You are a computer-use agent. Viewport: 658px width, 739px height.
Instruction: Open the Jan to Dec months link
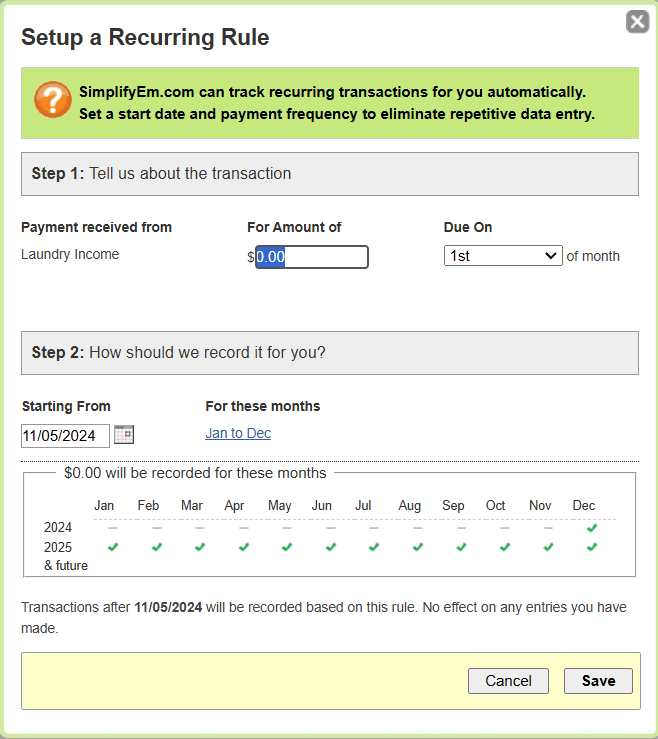coord(238,433)
